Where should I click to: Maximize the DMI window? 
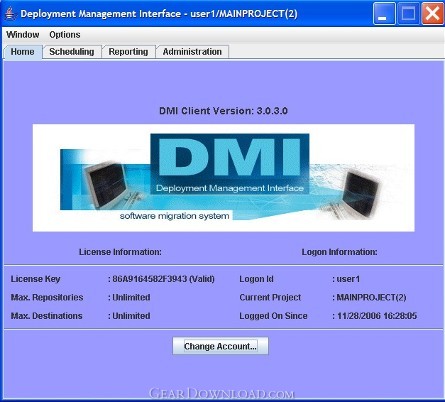coord(408,14)
